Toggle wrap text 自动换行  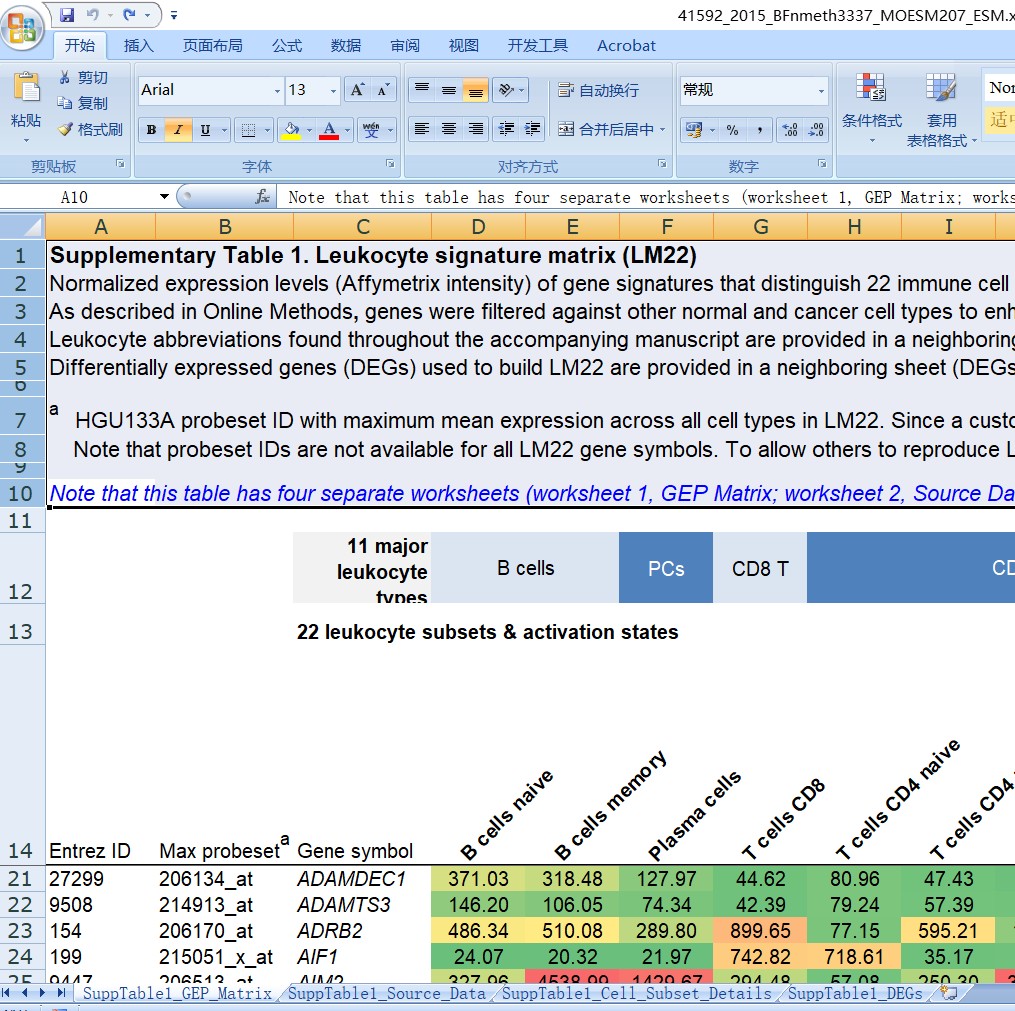click(598, 90)
